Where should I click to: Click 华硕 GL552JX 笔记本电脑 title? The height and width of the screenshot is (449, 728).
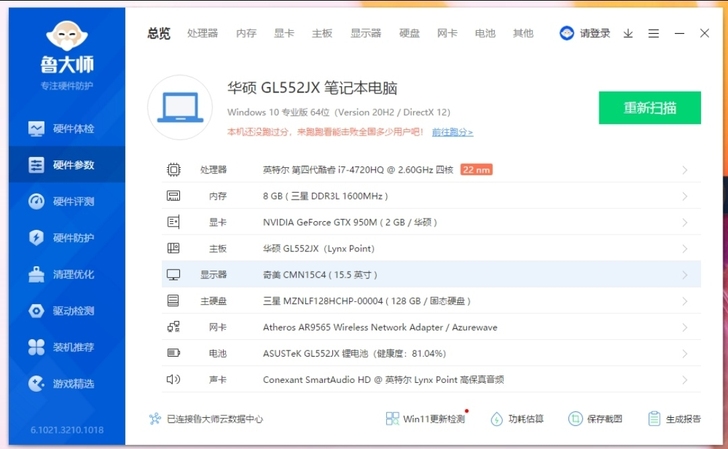(312, 88)
